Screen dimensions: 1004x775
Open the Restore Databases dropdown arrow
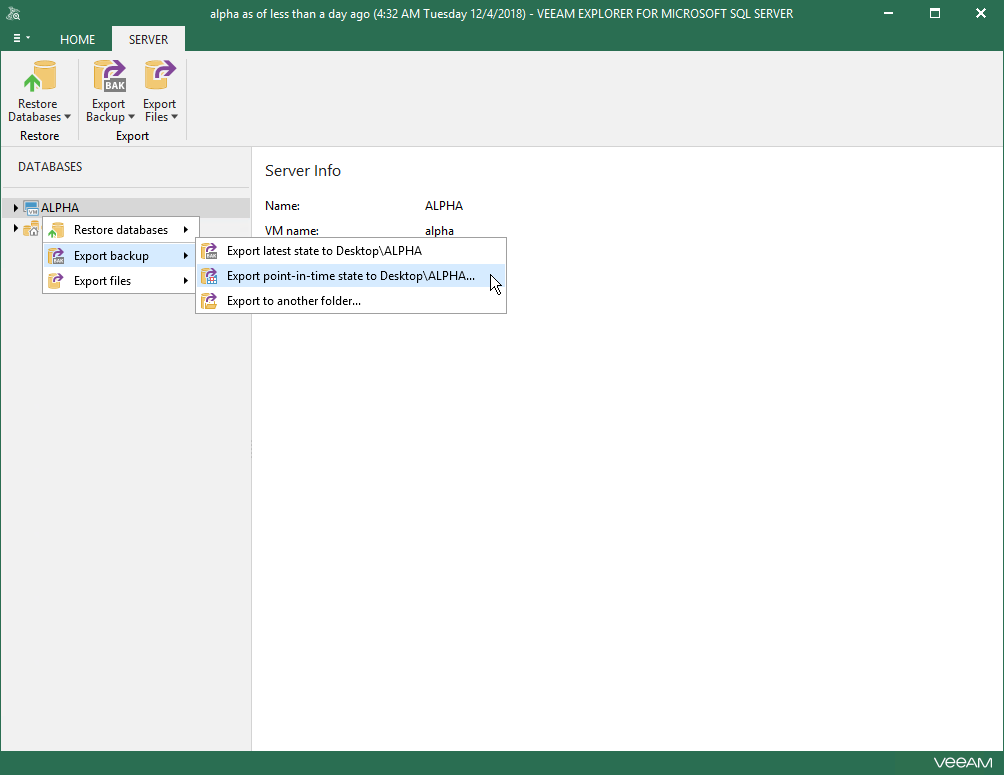click(67, 117)
